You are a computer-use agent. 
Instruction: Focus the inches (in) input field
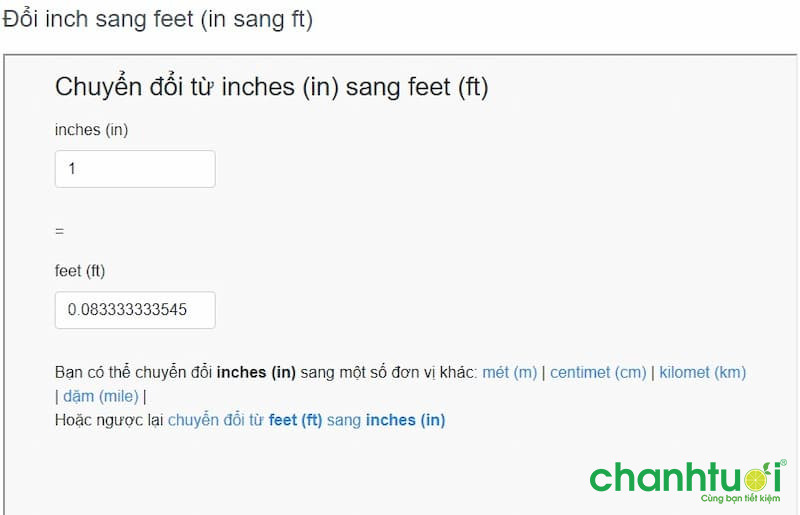click(x=135, y=169)
